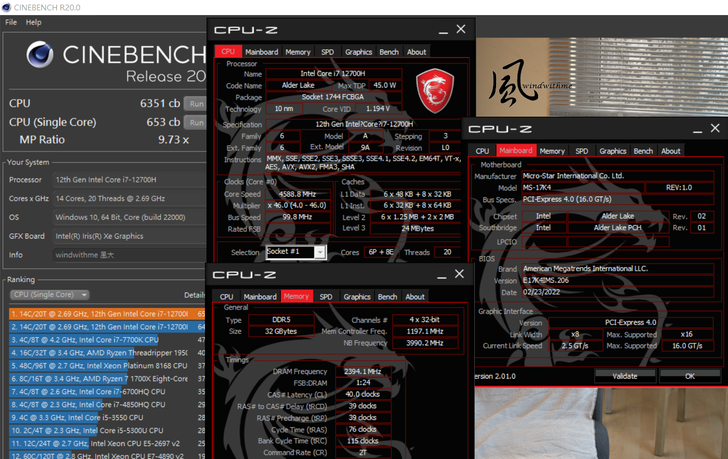This screenshot has height=459, width=728.
Task: Click the BIOS version E17K4IMS.206 field
Action: click(618, 280)
